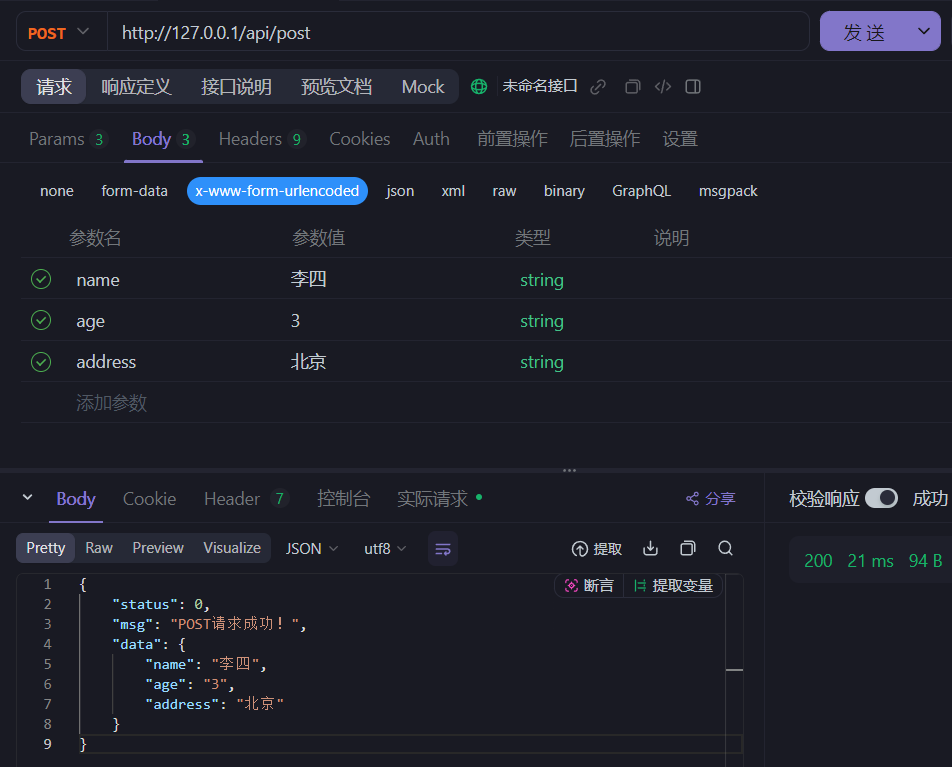Click the request URL input field

(x=458, y=33)
